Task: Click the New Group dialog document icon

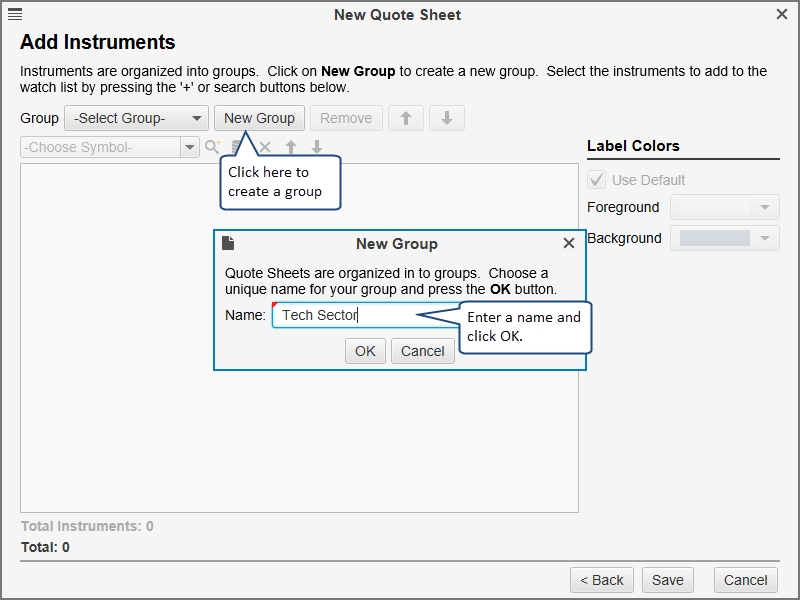Action: pos(228,243)
